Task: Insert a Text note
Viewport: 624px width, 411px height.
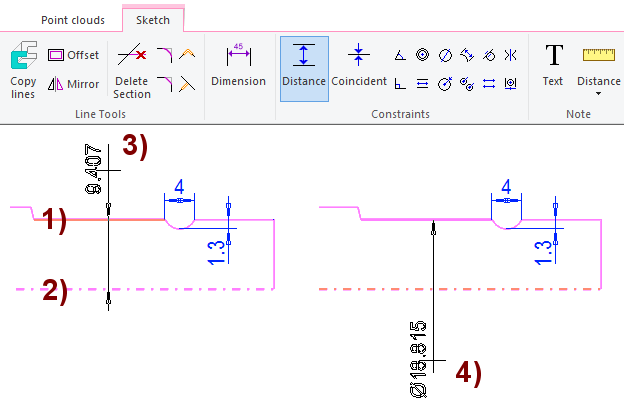Action: 553,65
